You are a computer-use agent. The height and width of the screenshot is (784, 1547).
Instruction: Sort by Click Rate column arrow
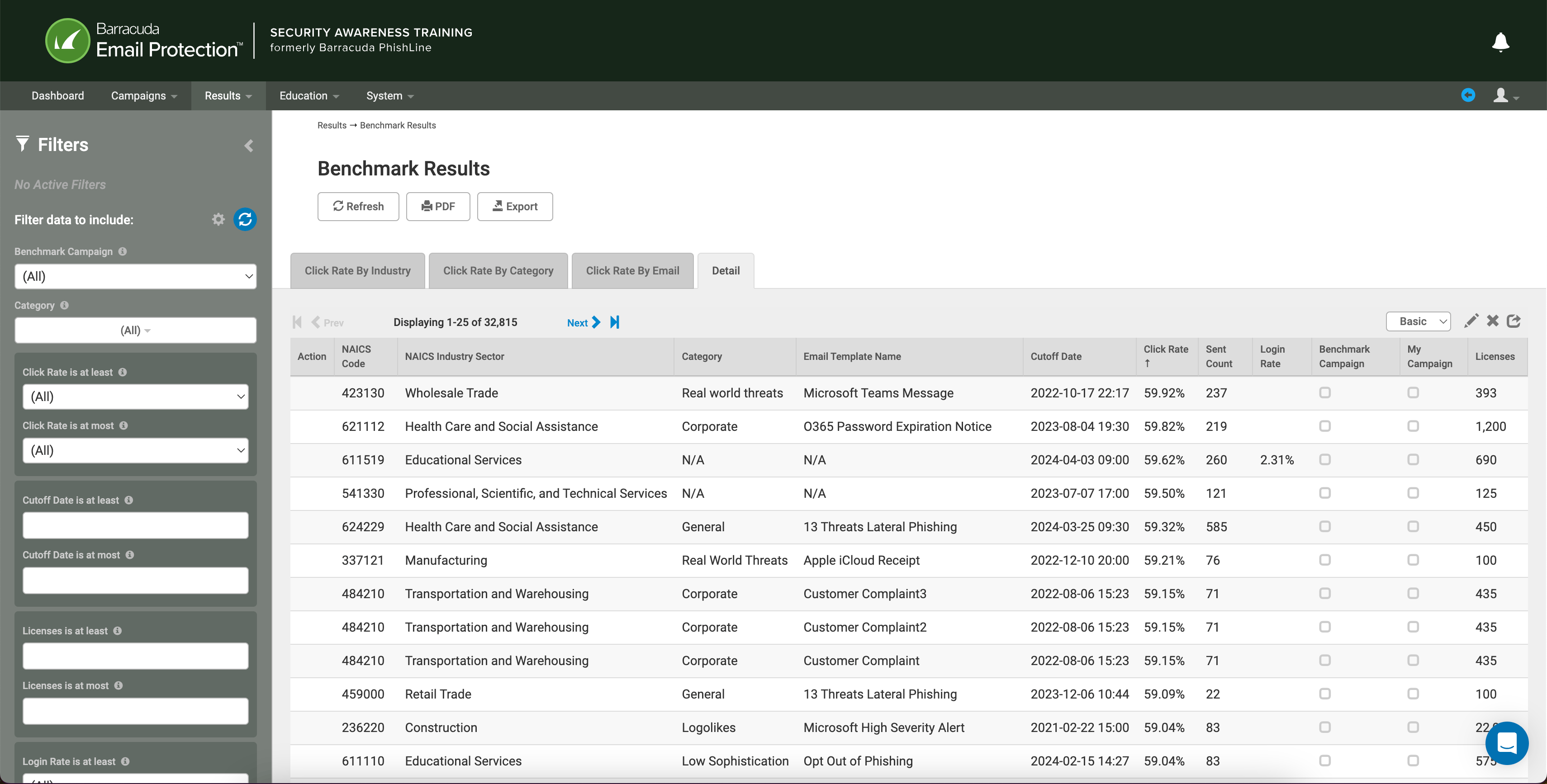click(x=1147, y=363)
